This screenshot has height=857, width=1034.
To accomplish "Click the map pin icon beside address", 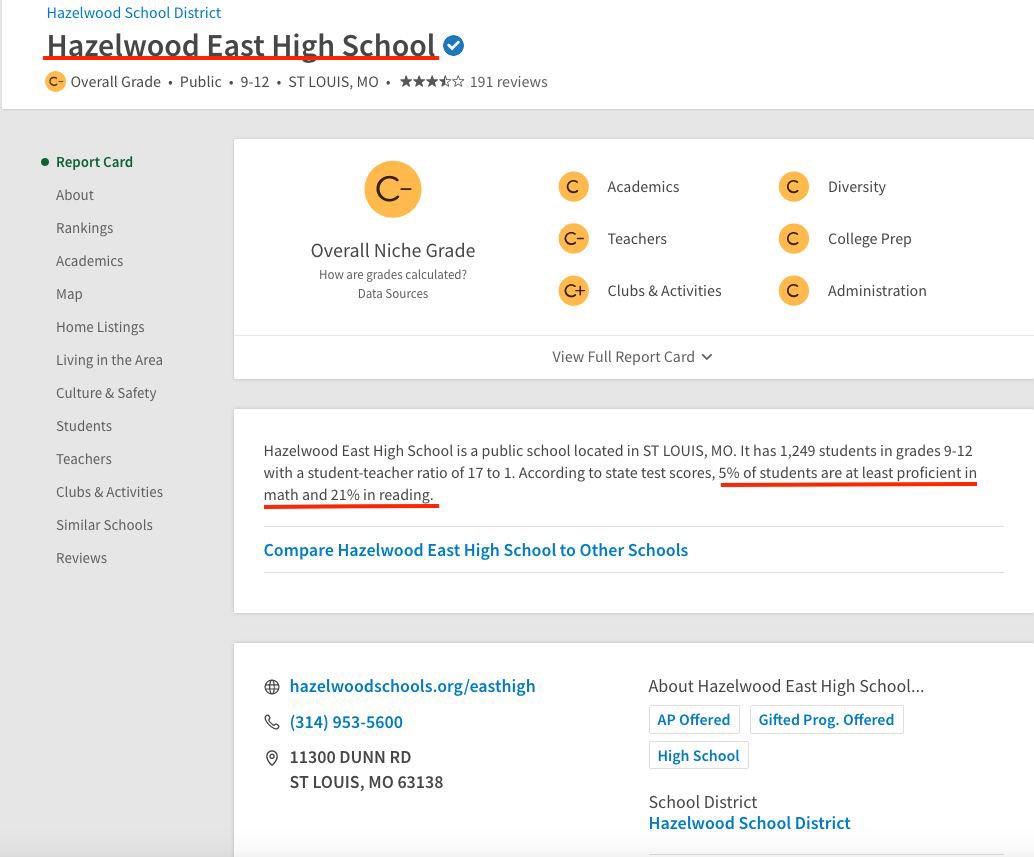I will (272, 758).
